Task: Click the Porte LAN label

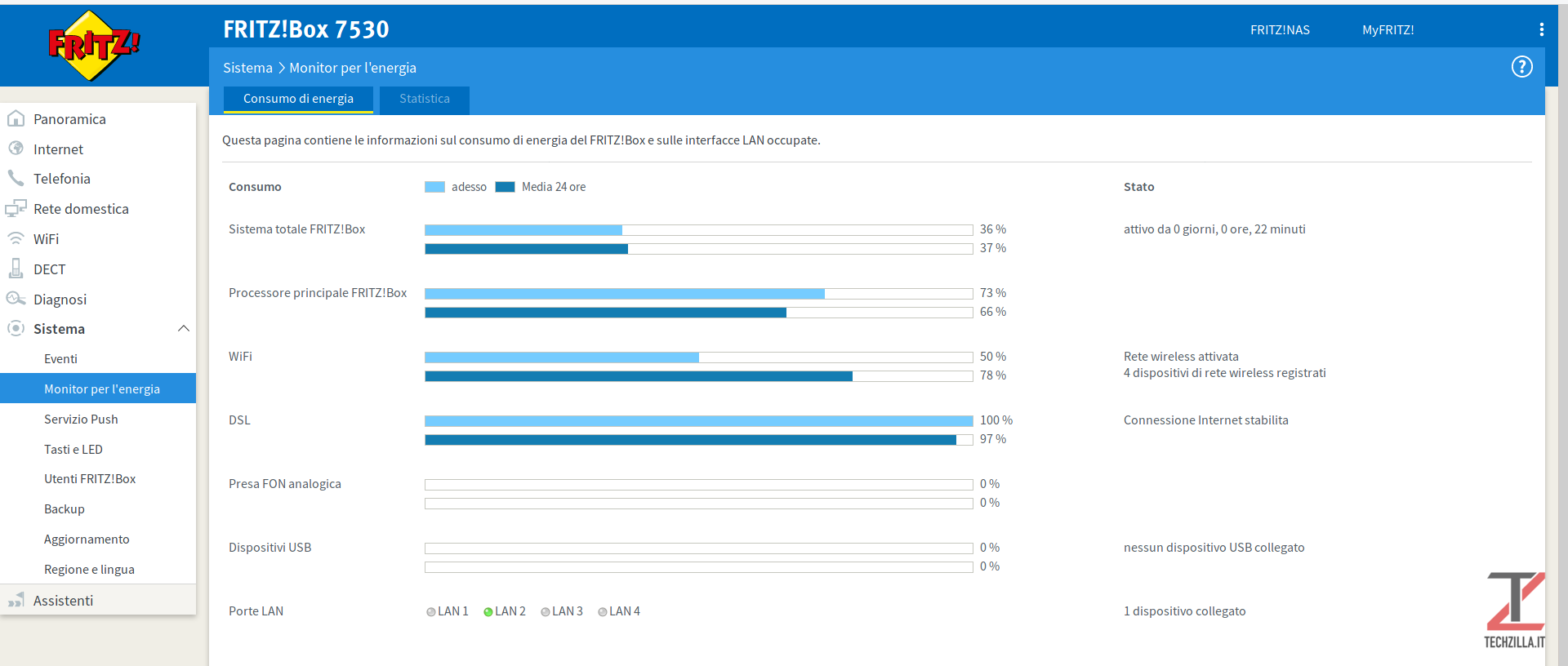Action: [256, 611]
